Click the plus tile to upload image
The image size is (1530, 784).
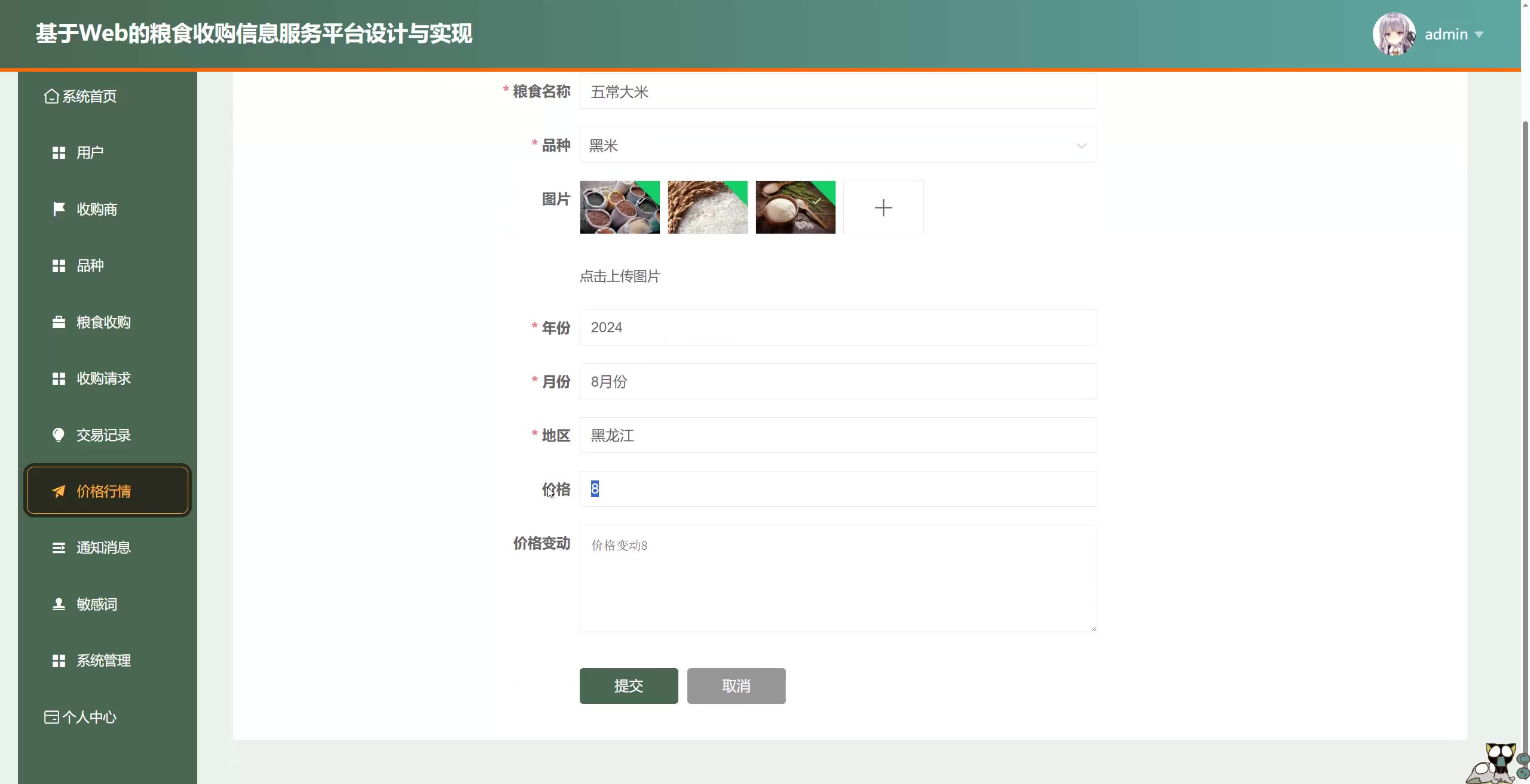(x=883, y=207)
